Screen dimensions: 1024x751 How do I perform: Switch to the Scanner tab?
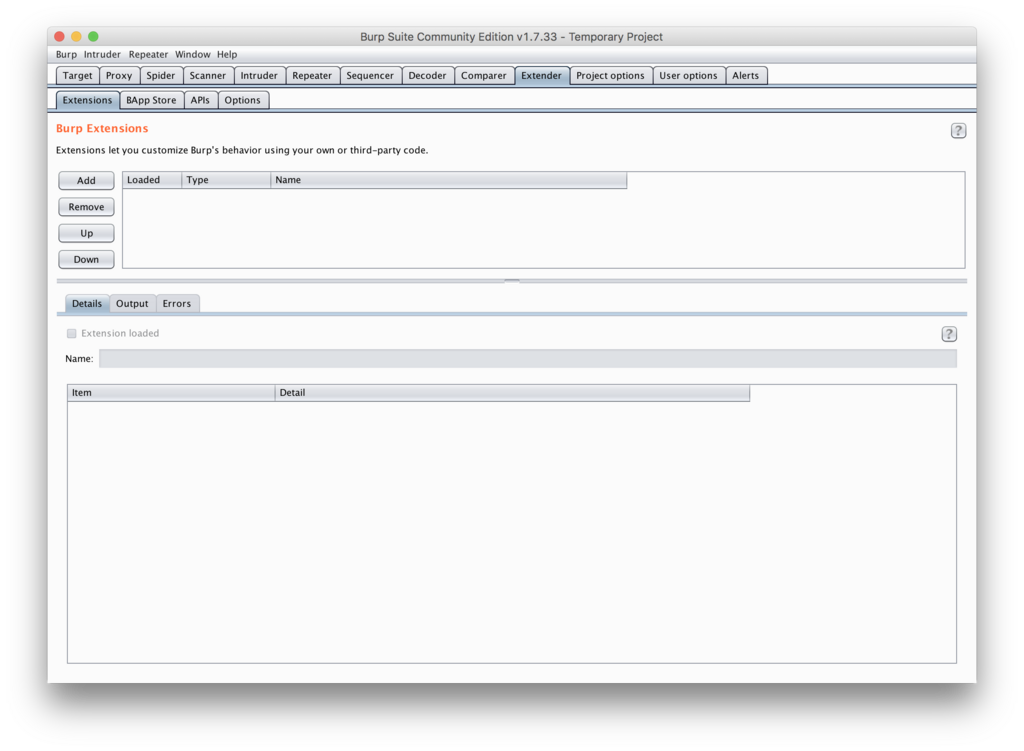pyautogui.click(x=208, y=76)
